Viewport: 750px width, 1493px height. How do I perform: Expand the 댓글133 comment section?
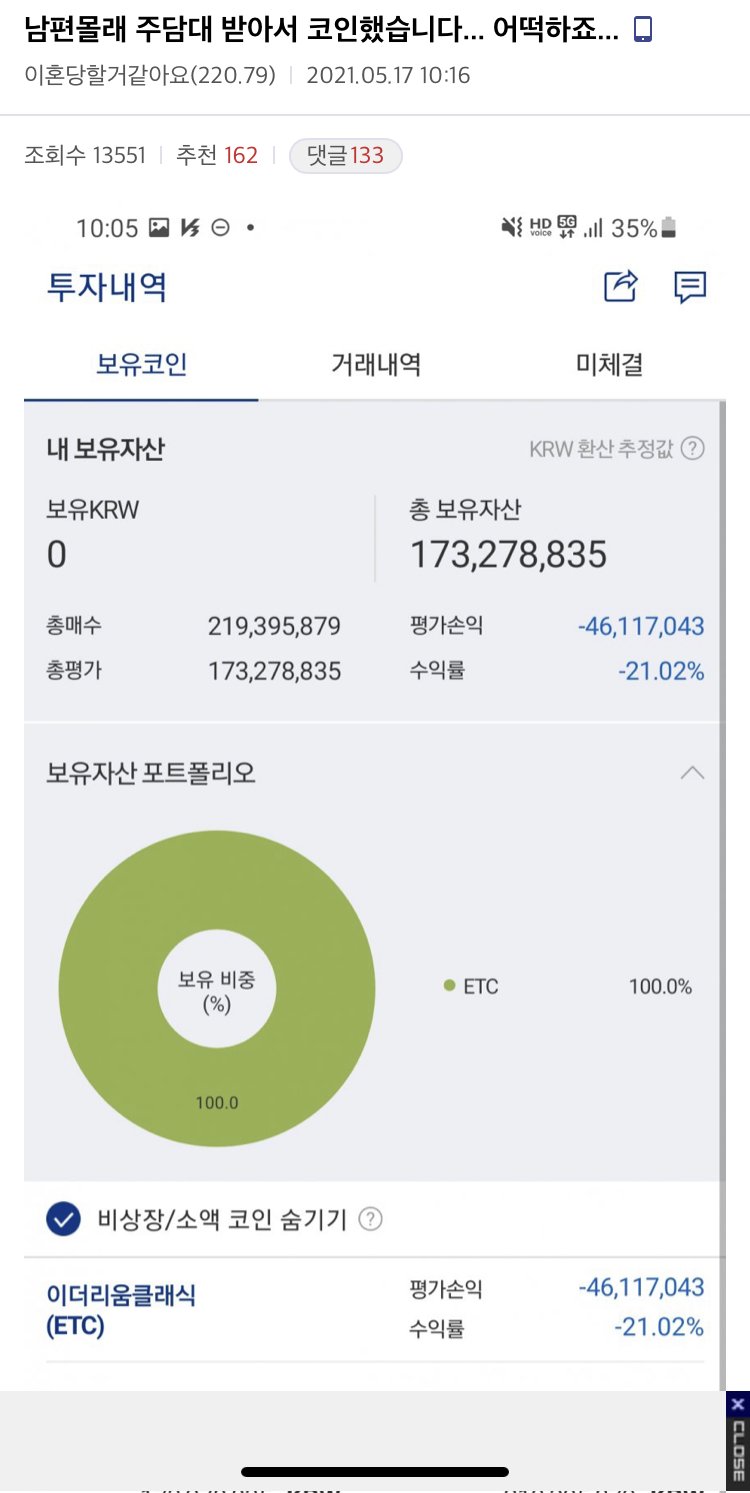point(345,155)
